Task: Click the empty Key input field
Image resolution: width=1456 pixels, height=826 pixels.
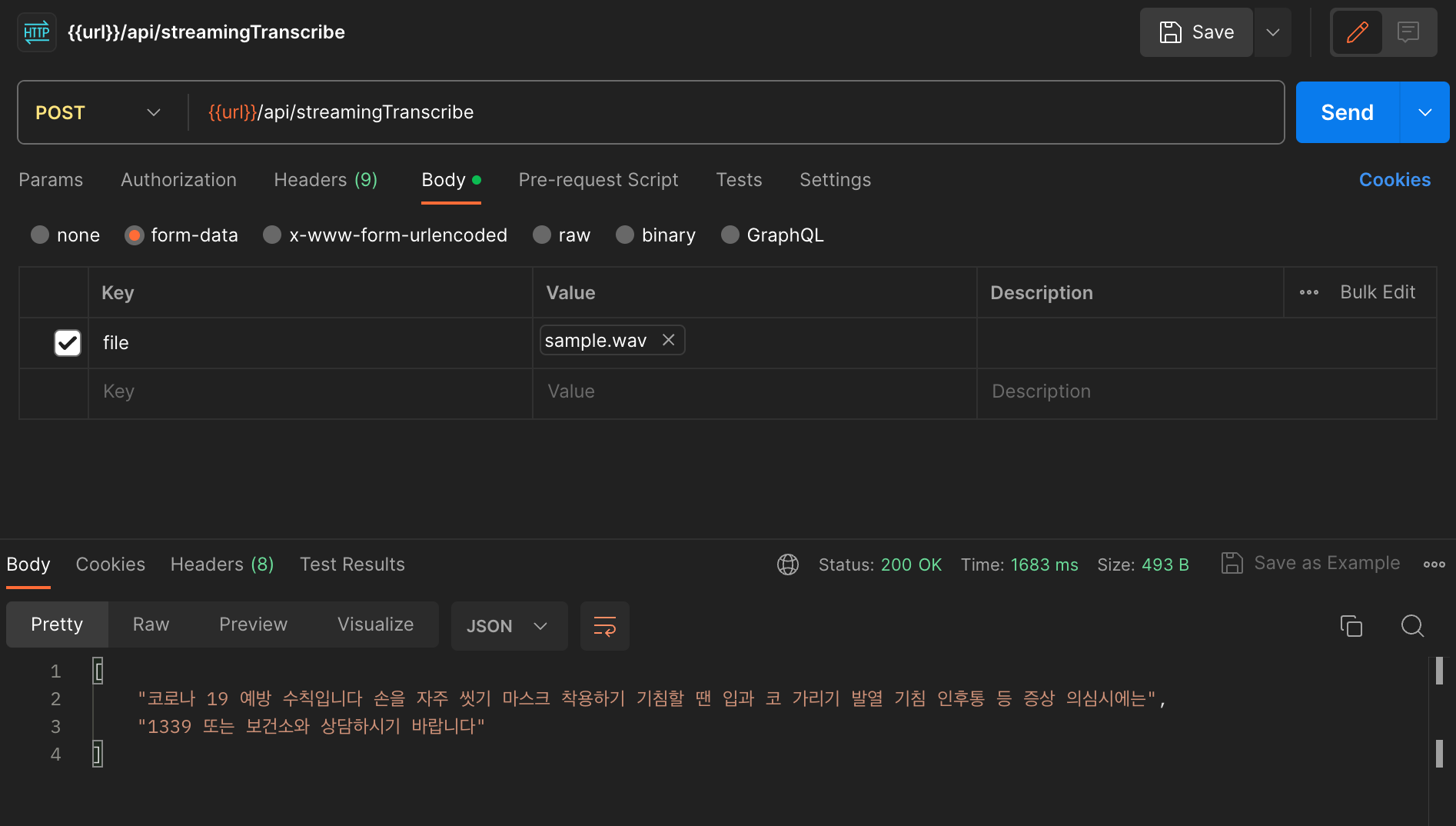Action: (x=311, y=392)
